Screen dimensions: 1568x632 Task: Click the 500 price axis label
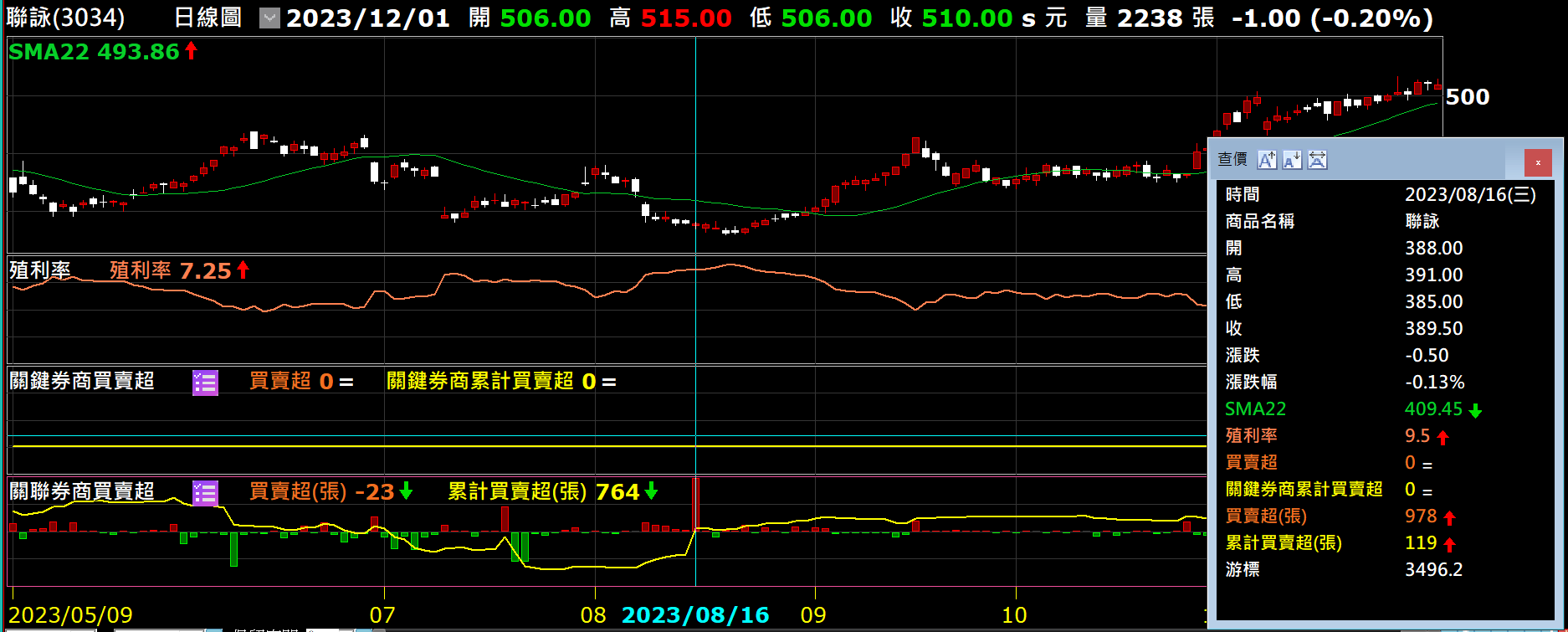coord(1468,97)
